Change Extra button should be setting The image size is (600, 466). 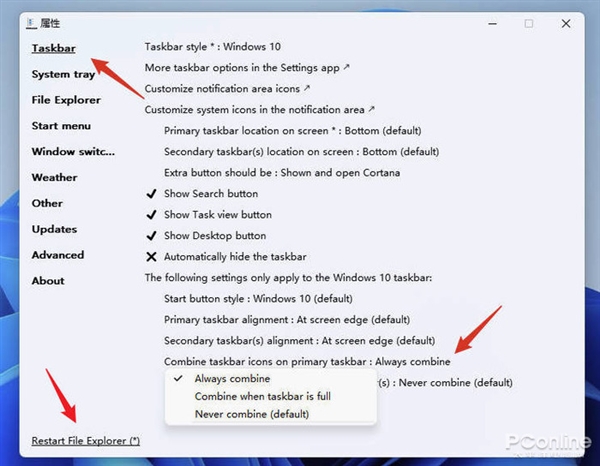(x=282, y=173)
